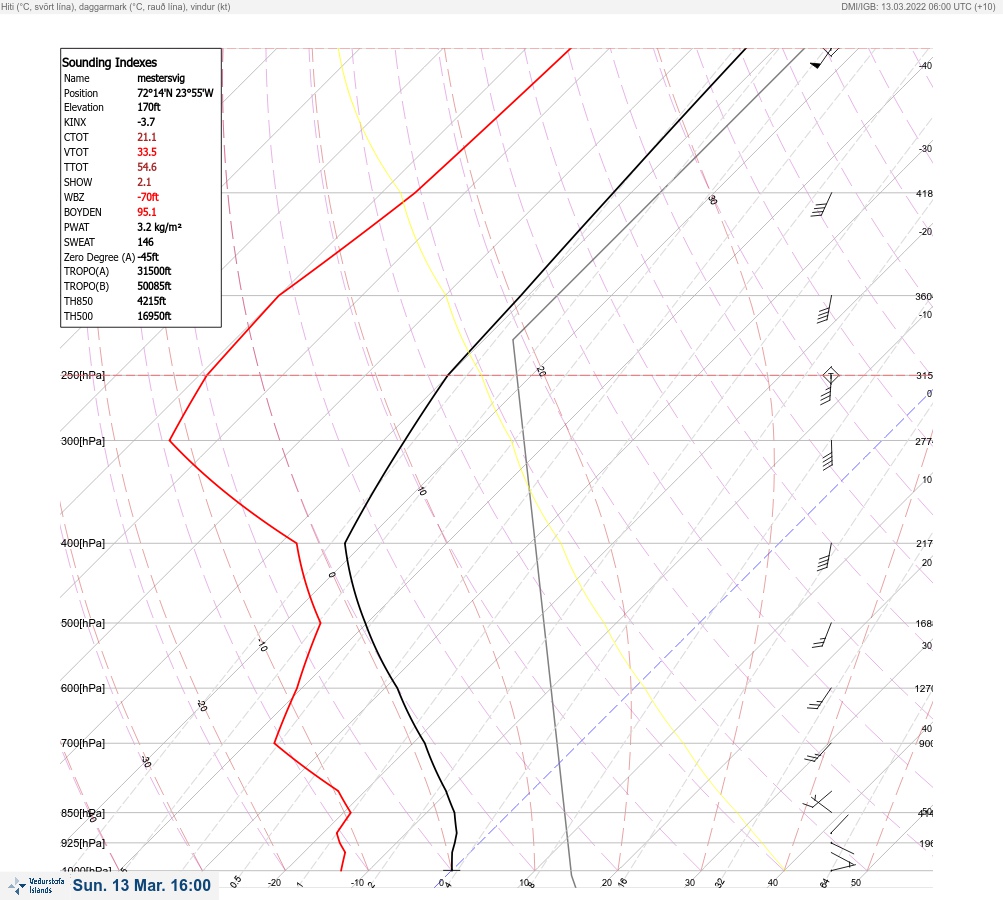Select station name 'mestersvig'
This screenshot has height=900, width=1003.
161,78
